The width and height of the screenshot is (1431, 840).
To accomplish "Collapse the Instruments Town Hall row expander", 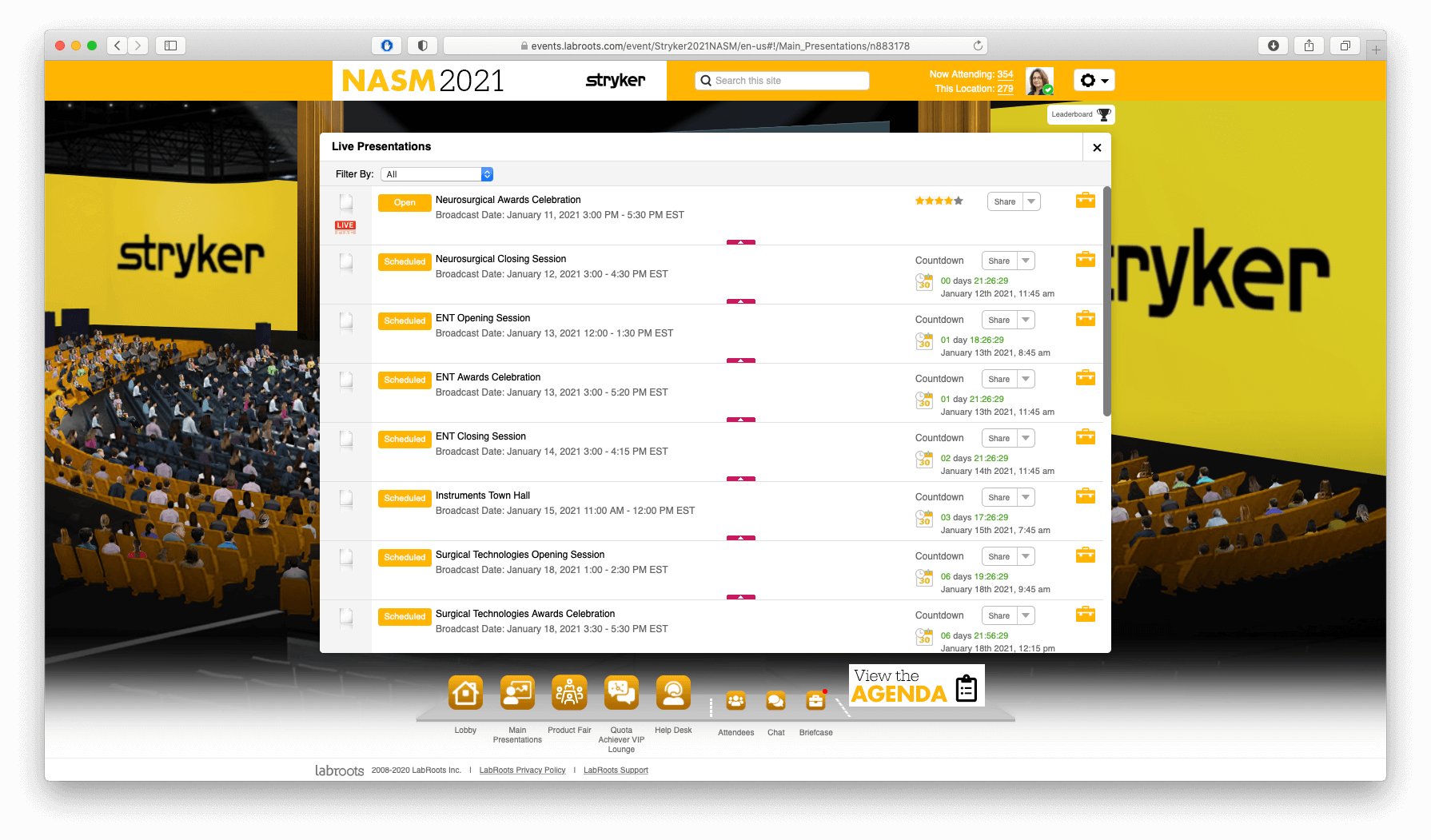I will (x=741, y=538).
